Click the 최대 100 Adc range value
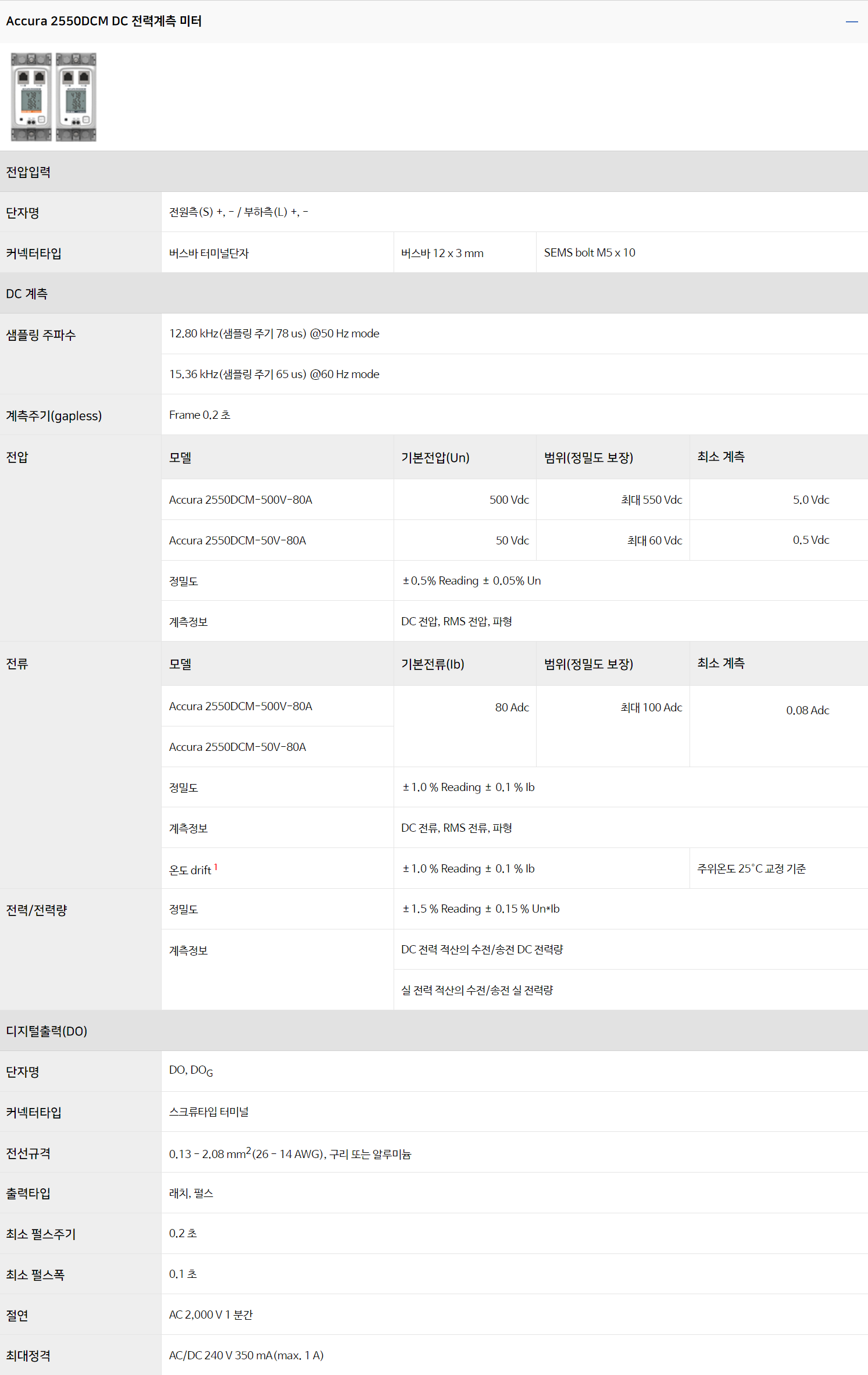Image resolution: width=868 pixels, height=1375 pixels. [x=651, y=707]
